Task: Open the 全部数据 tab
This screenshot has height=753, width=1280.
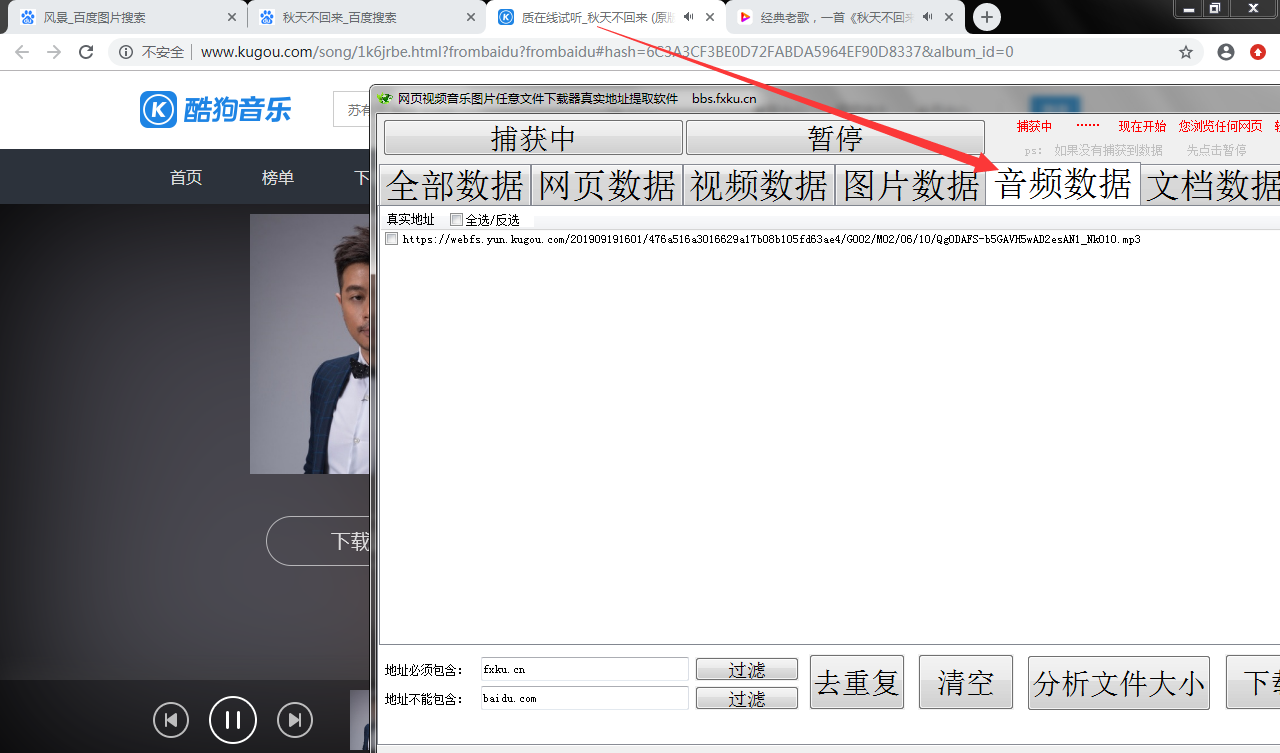Action: coord(455,185)
